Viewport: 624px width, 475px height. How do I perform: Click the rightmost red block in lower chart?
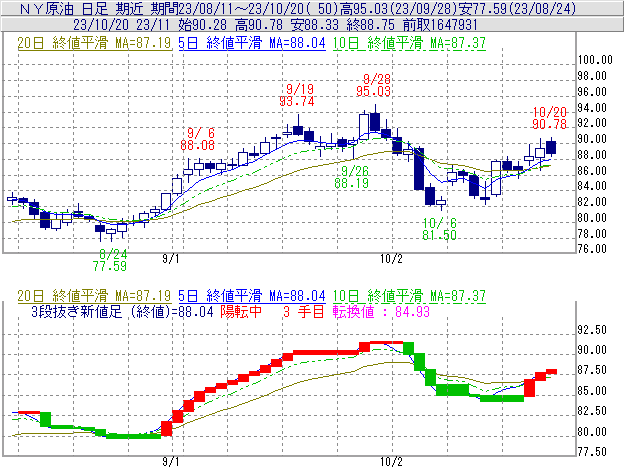[x=552, y=372]
